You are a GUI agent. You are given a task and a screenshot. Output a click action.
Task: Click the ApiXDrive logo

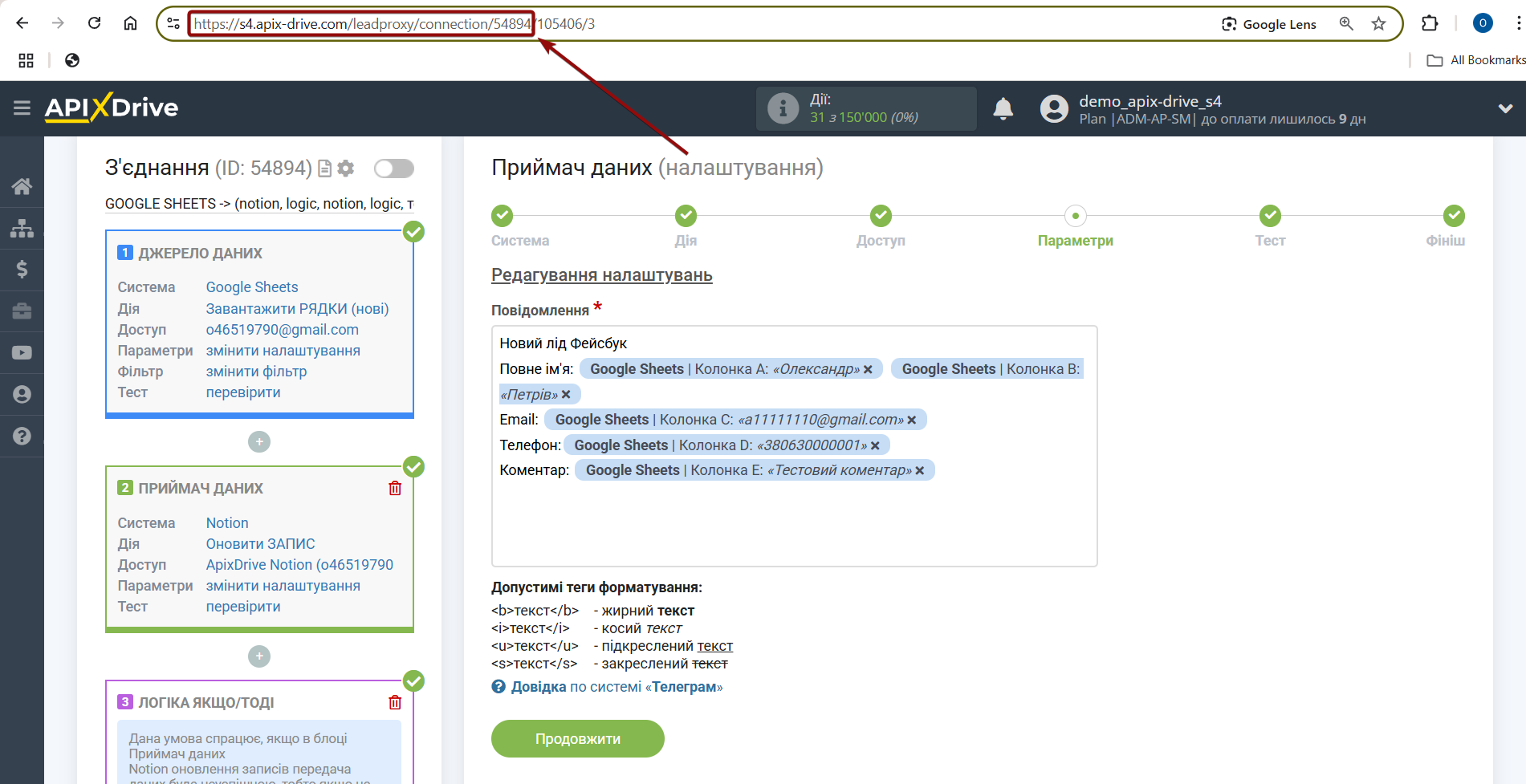[112, 108]
